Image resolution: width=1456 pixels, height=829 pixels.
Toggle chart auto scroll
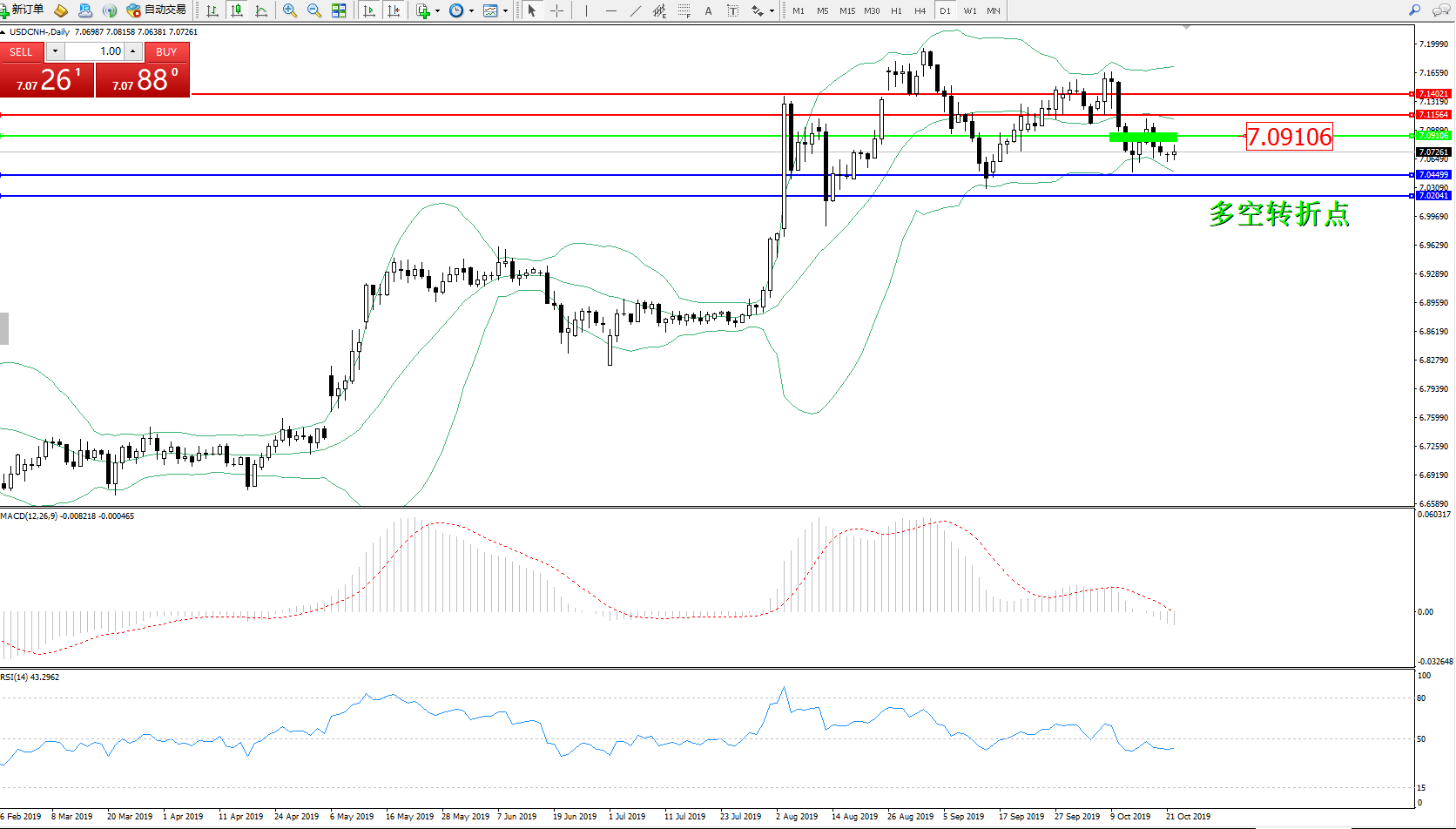click(x=369, y=10)
